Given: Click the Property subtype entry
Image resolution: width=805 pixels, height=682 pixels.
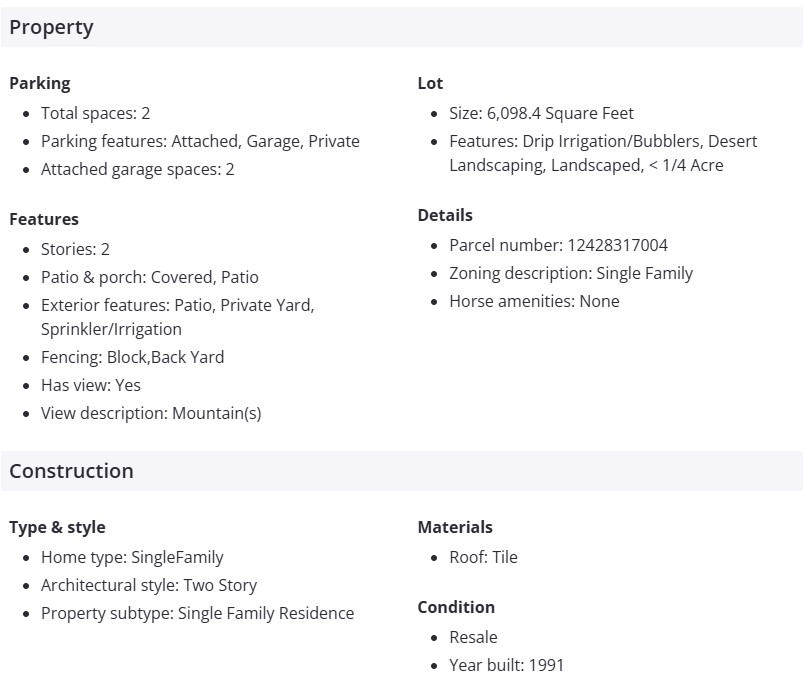Looking at the screenshot, I should [x=198, y=613].
